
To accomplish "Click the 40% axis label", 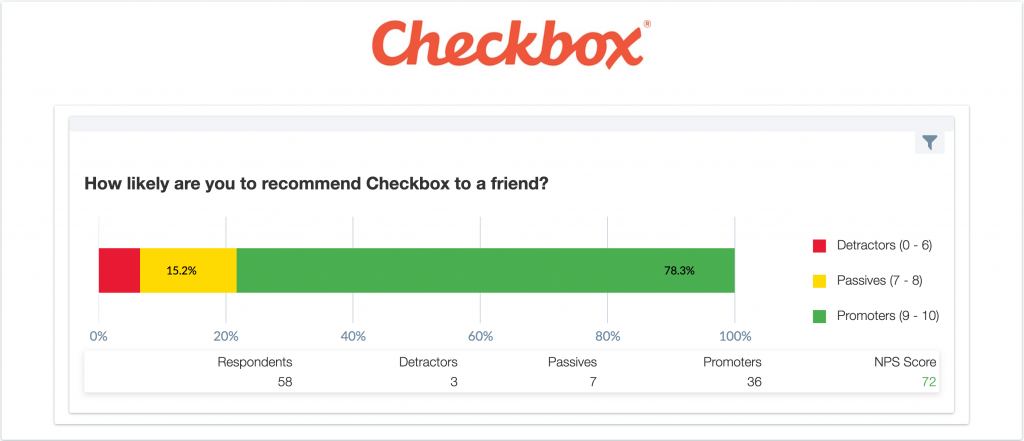I will click(353, 337).
